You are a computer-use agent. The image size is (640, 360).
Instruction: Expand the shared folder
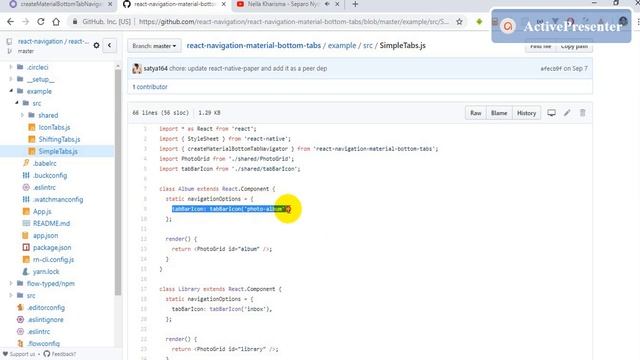pos(22,115)
